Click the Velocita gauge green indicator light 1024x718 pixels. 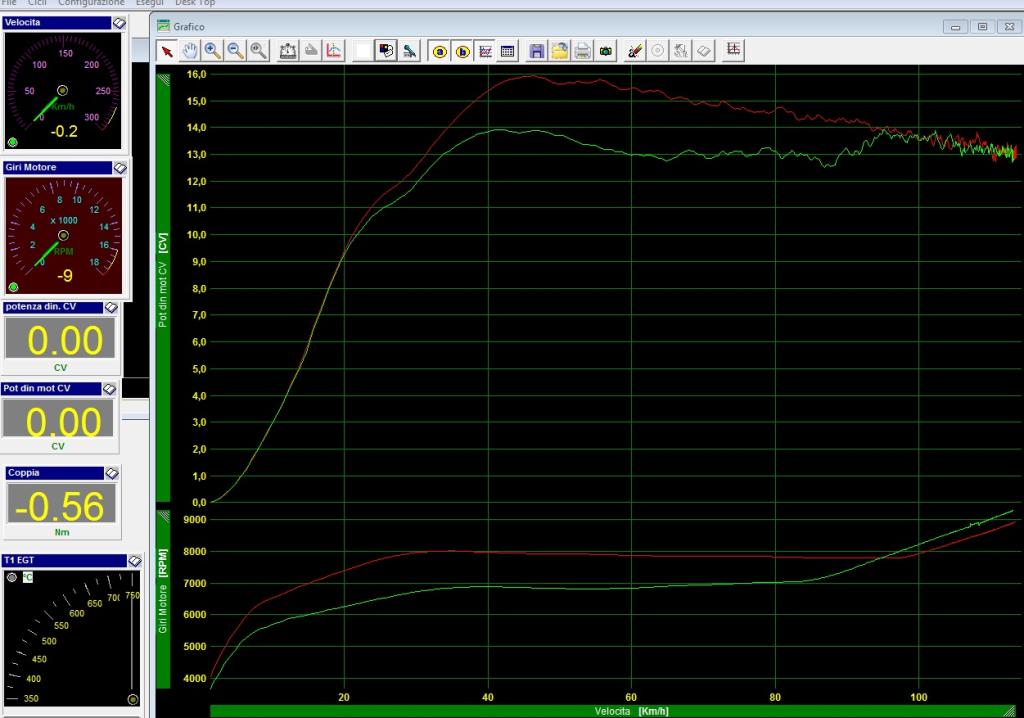click(12, 142)
